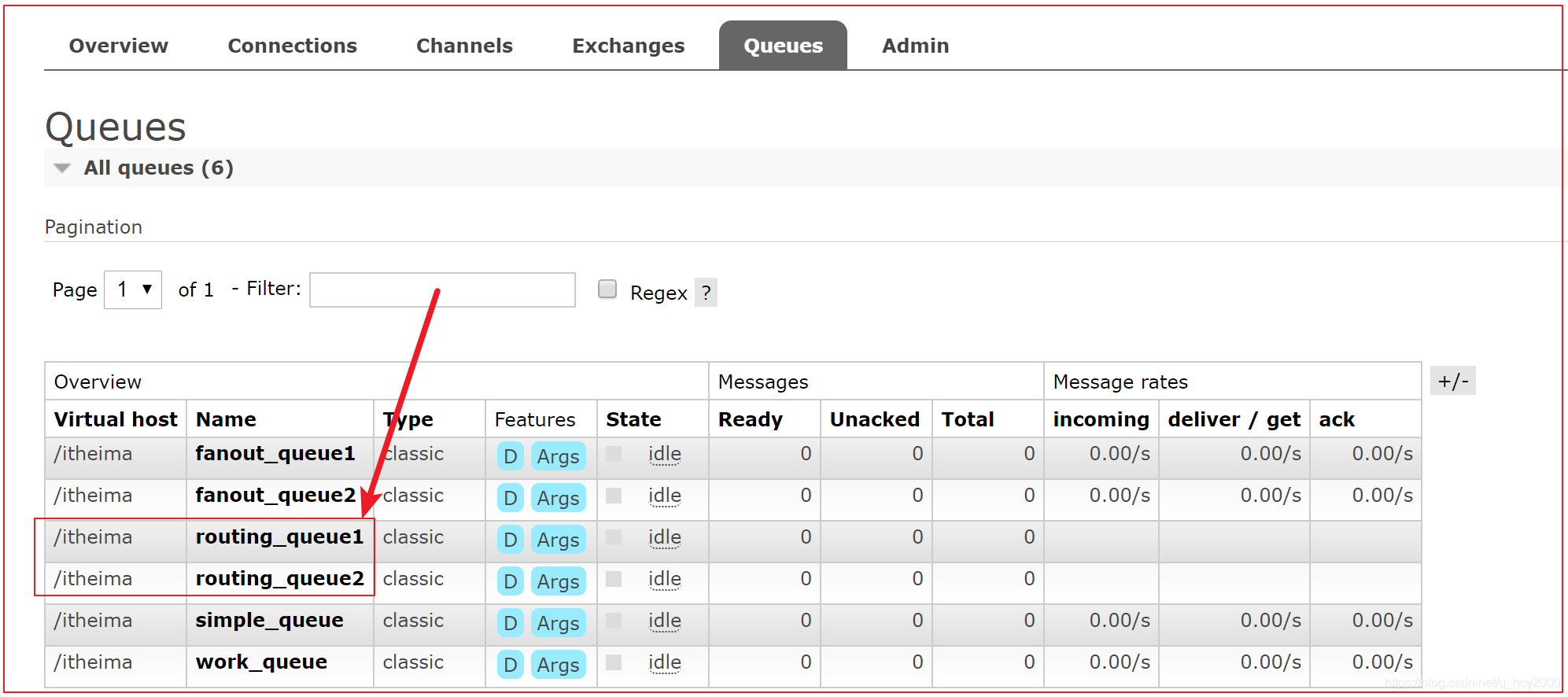
Task: Click the idle state of fanout_queue1
Action: coord(665,455)
